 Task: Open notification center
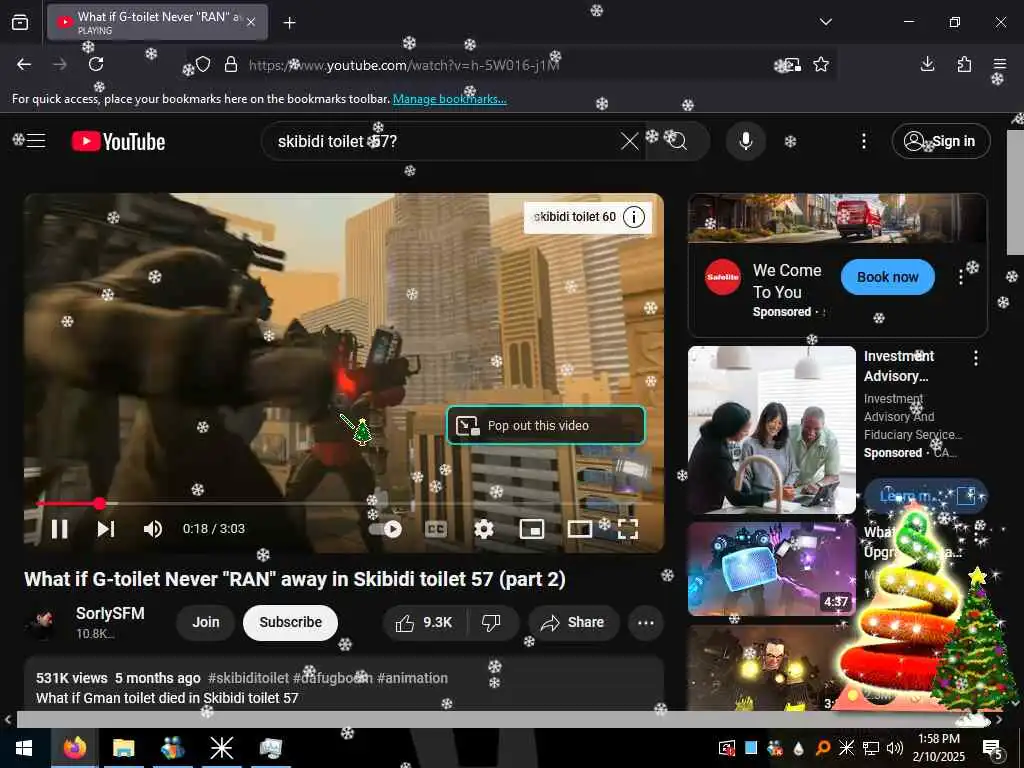tap(993, 749)
